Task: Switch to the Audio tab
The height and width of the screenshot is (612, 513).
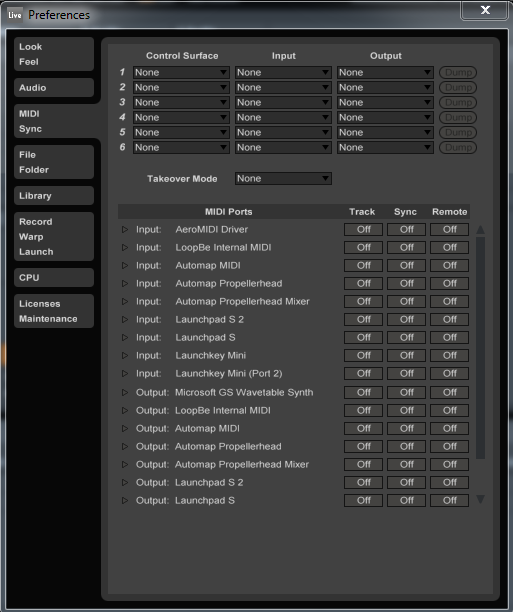Action: click(54, 88)
